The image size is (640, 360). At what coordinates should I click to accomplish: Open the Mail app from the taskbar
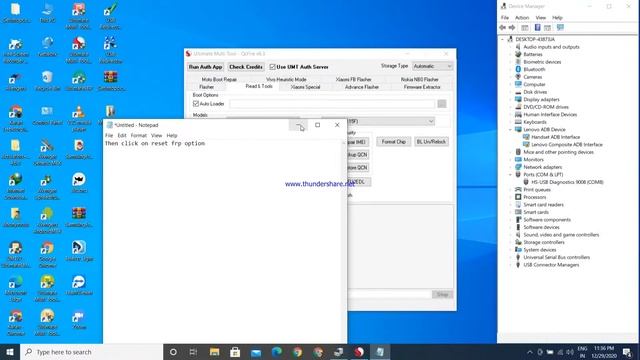click(256, 352)
